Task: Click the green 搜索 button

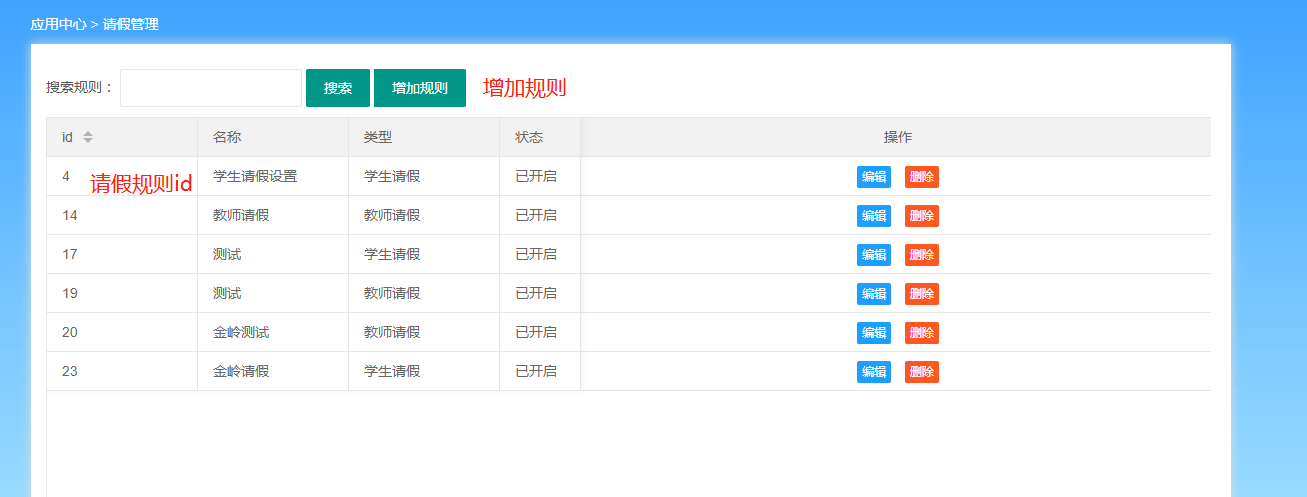Action: tap(338, 88)
